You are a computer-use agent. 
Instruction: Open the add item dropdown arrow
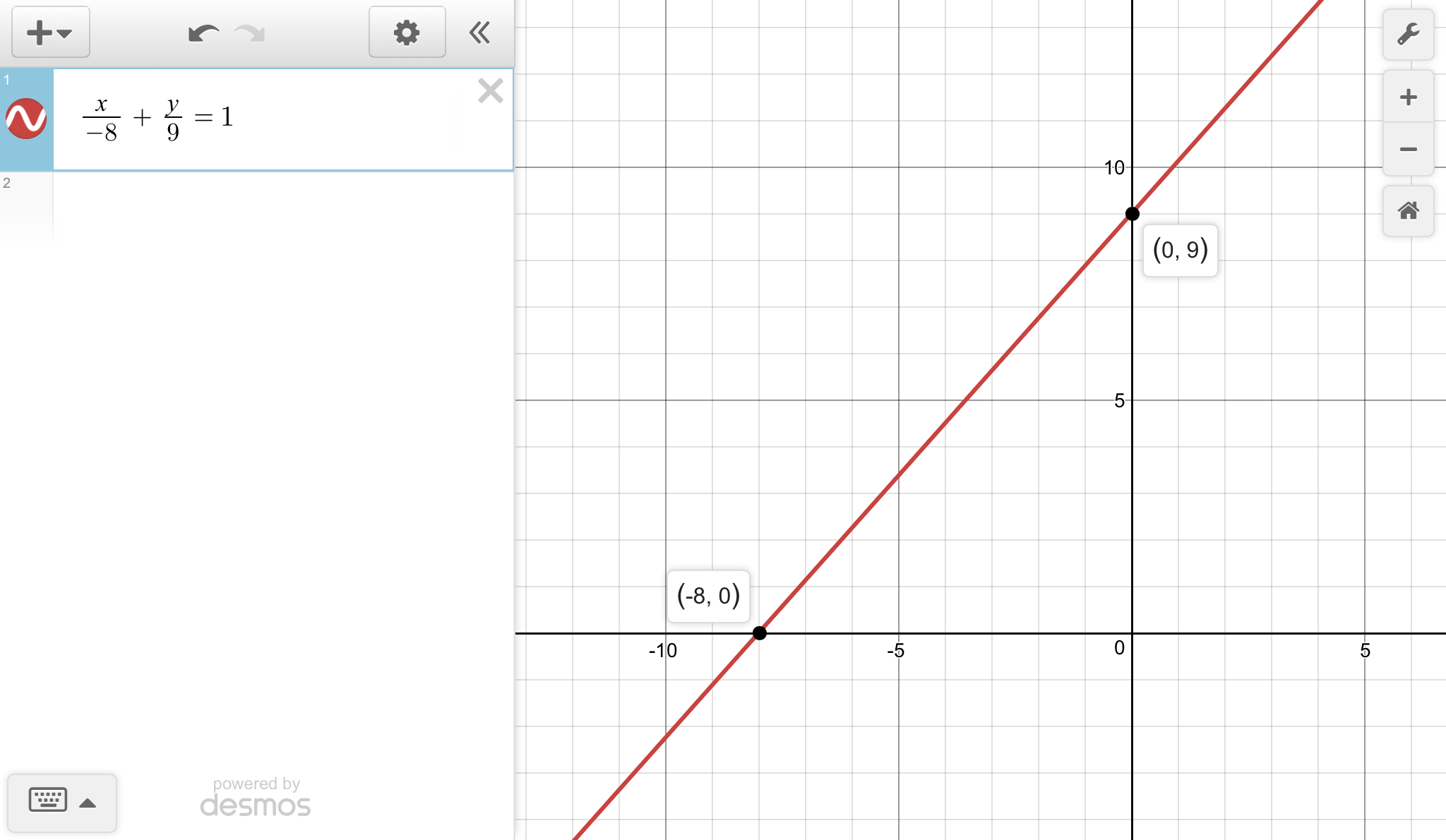pyautogui.click(x=64, y=33)
